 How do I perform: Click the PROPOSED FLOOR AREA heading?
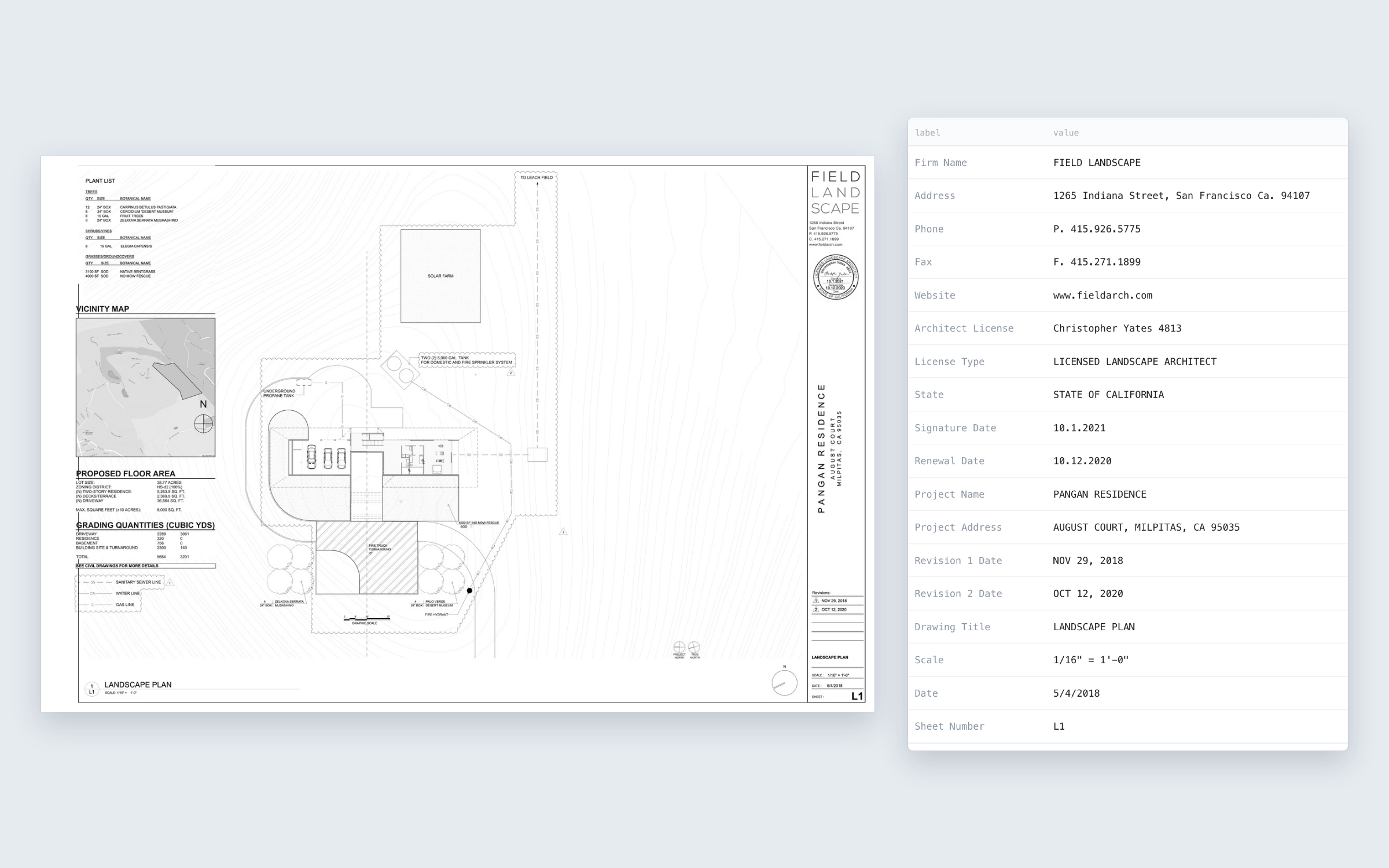[126, 473]
